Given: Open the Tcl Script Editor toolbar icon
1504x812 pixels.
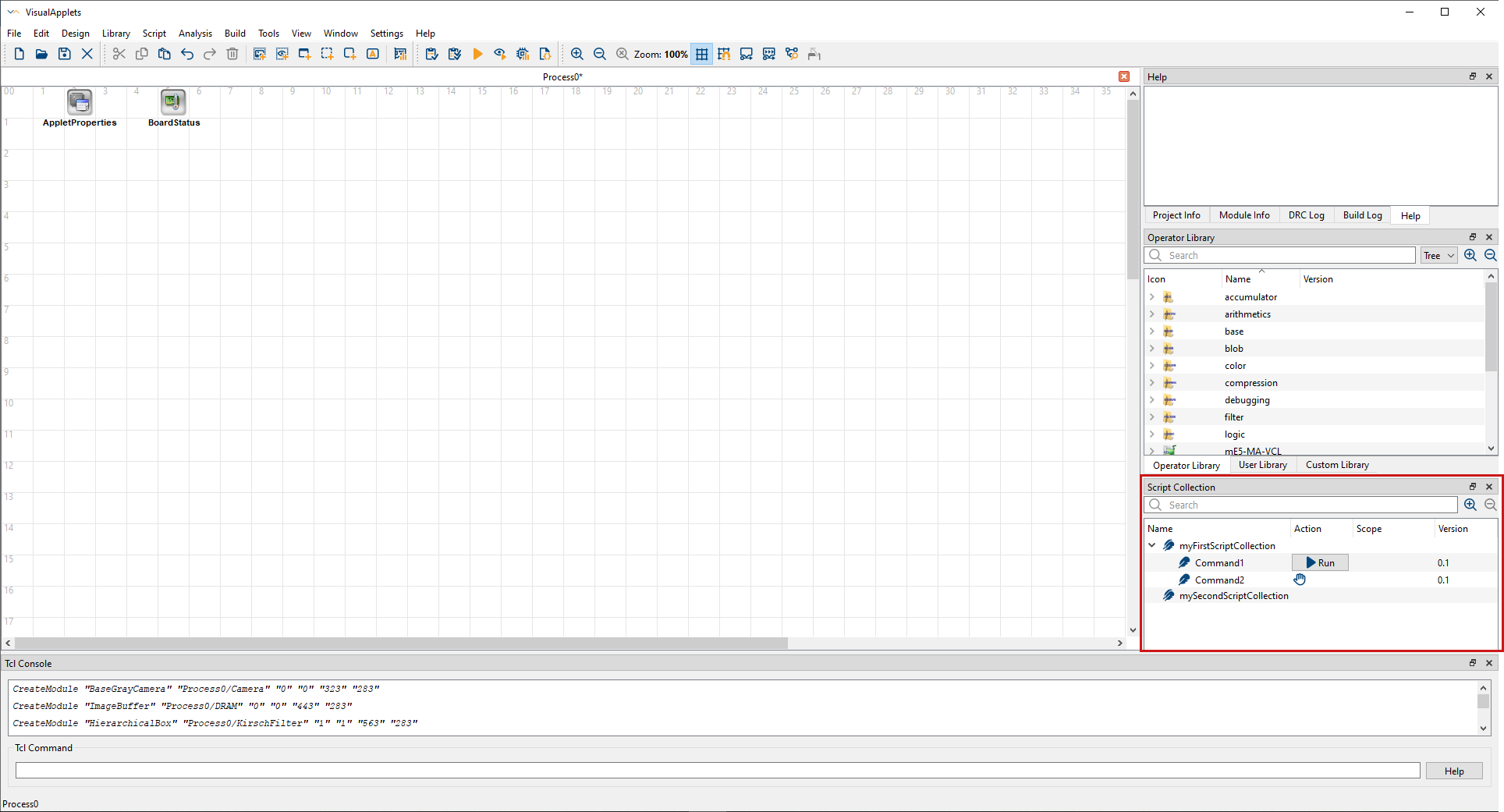Looking at the screenshot, I should [545, 54].
